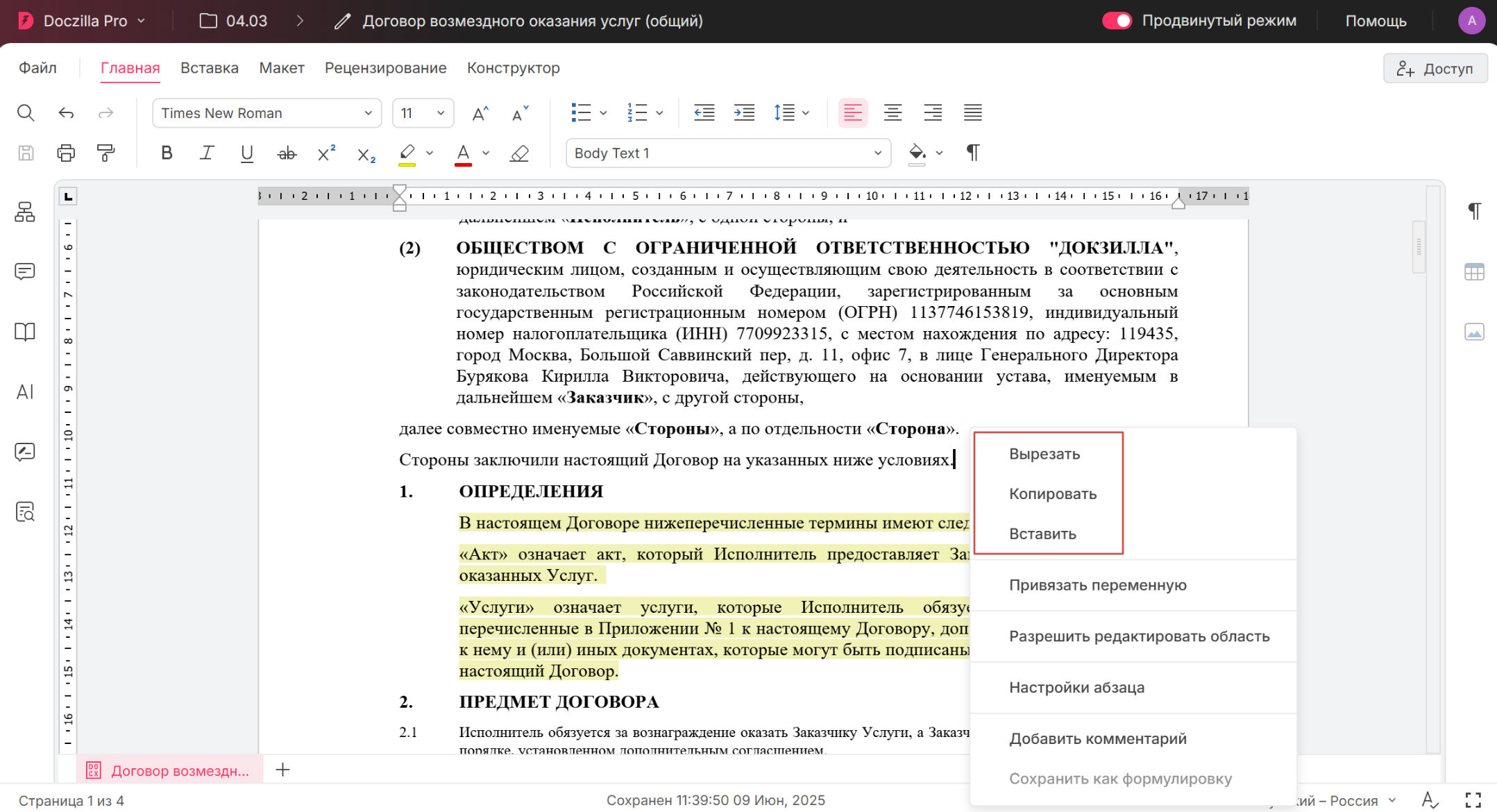
Task: Switch to the Конструктор tab
Action: [x=514, y=68]
